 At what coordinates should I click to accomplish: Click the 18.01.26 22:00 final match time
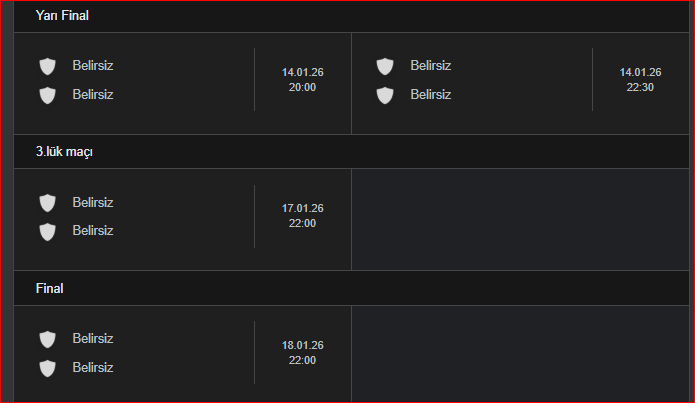click(302, 353)
